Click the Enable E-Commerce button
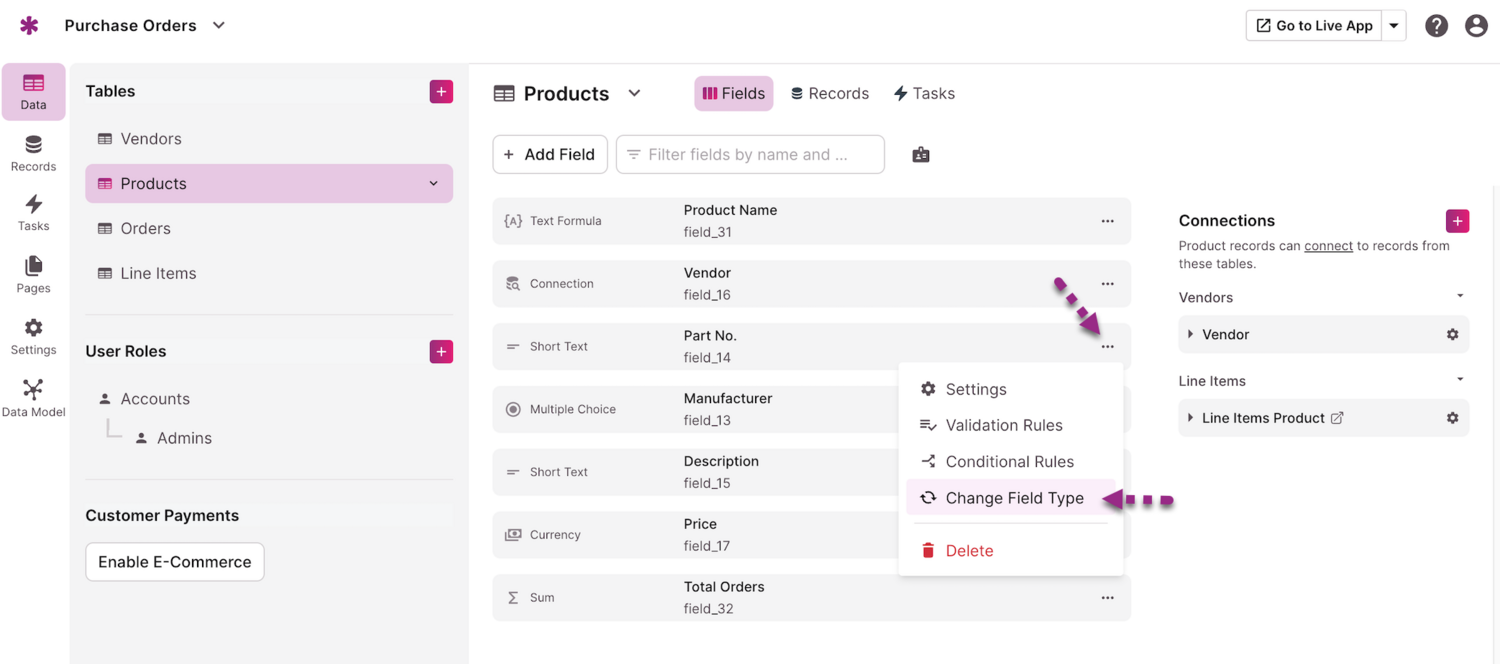The width and height of the screenshot is (1500, 664). tap(175, 562)
